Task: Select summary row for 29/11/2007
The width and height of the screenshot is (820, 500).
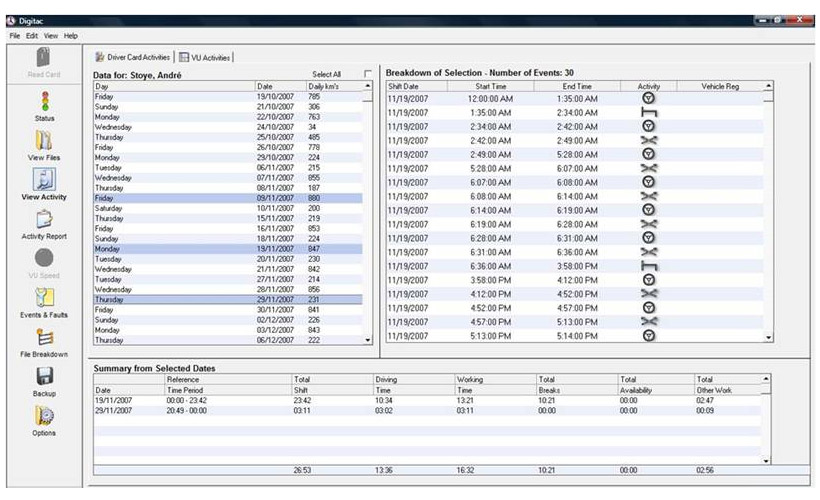Action: point(427,411)
